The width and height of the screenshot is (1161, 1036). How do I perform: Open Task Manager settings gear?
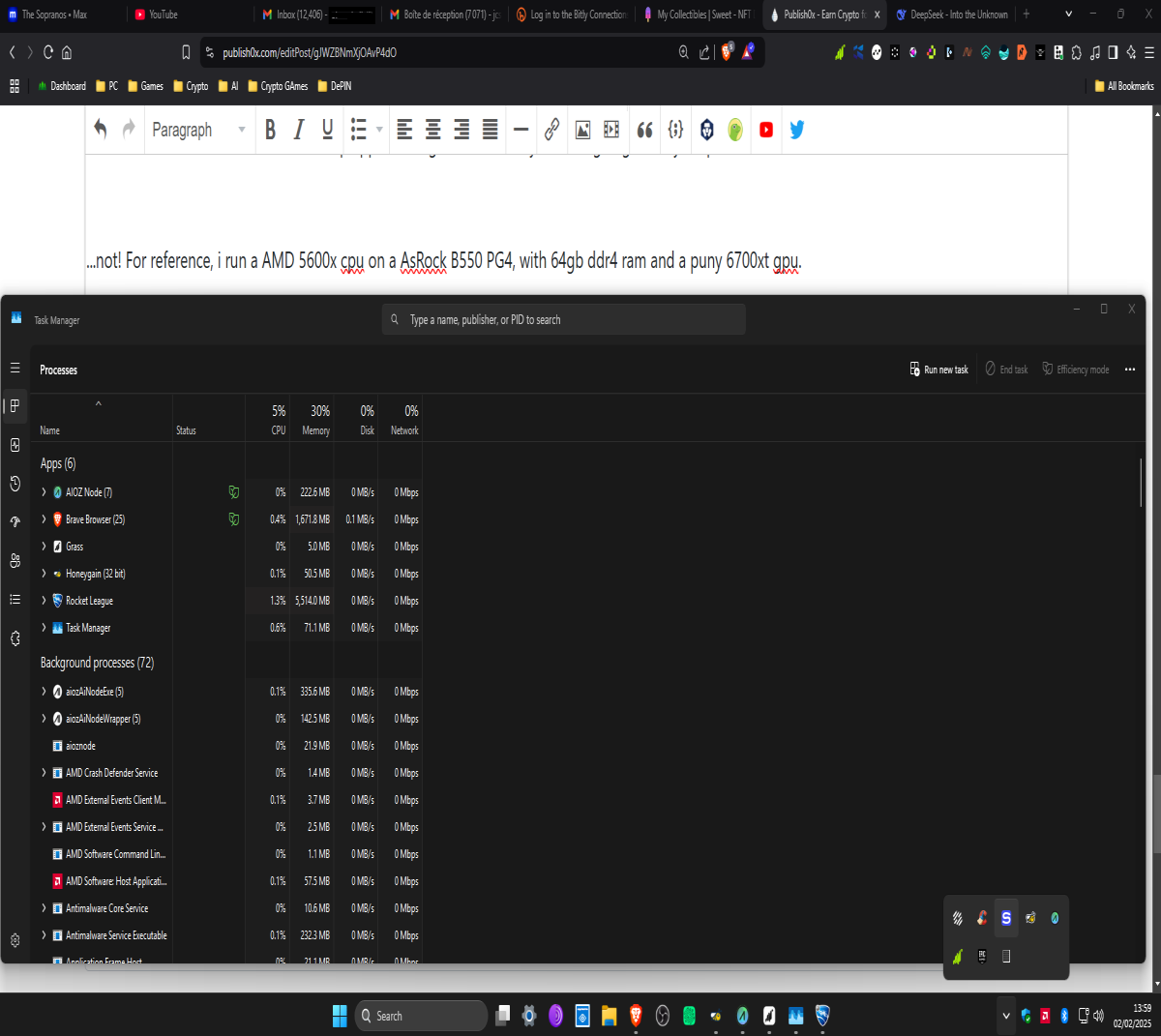point(15,940)
